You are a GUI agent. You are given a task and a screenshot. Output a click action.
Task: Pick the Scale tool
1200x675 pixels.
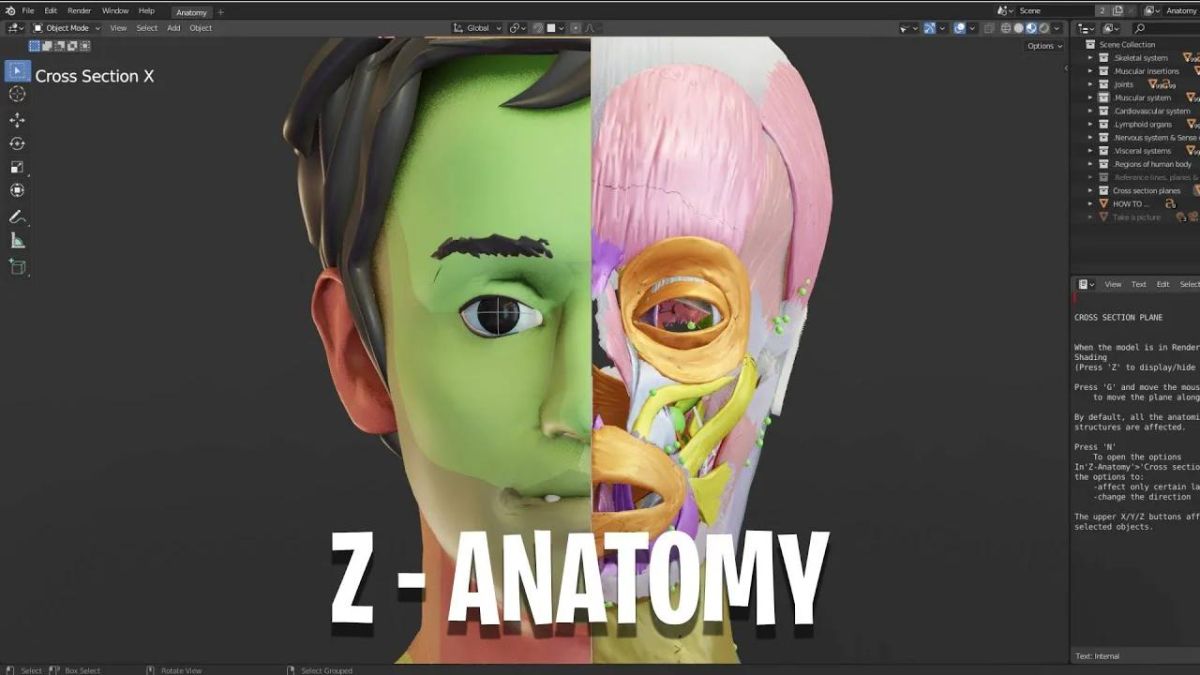pos(17,167)
